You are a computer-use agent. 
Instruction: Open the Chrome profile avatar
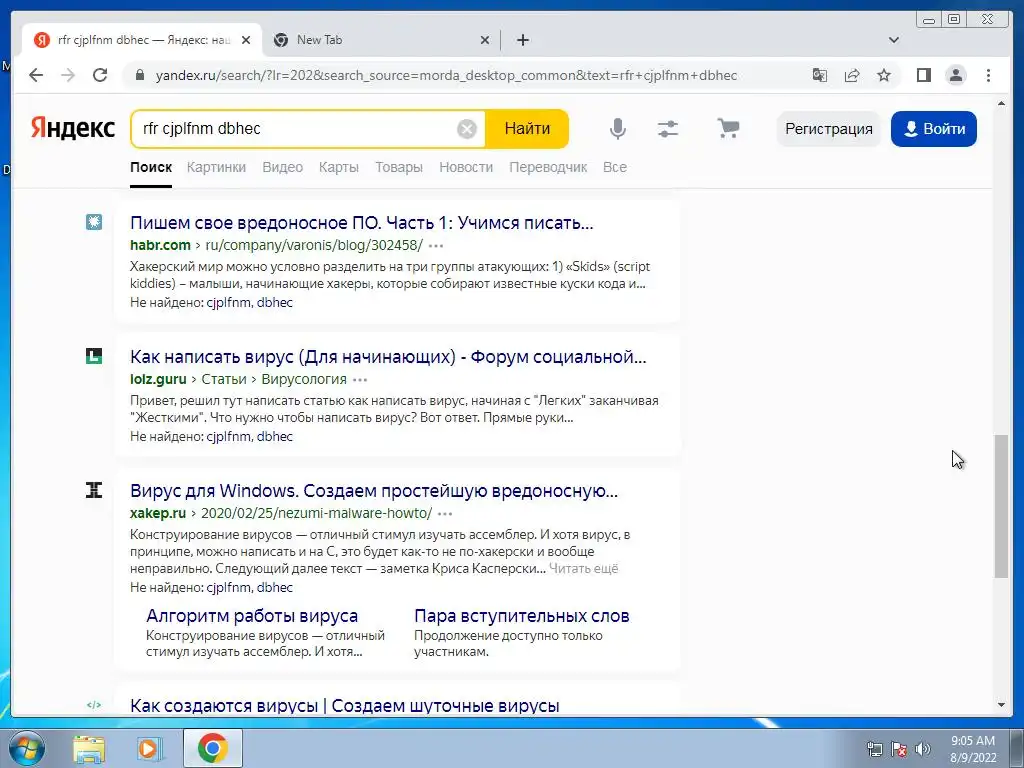[x=956, y=75]
